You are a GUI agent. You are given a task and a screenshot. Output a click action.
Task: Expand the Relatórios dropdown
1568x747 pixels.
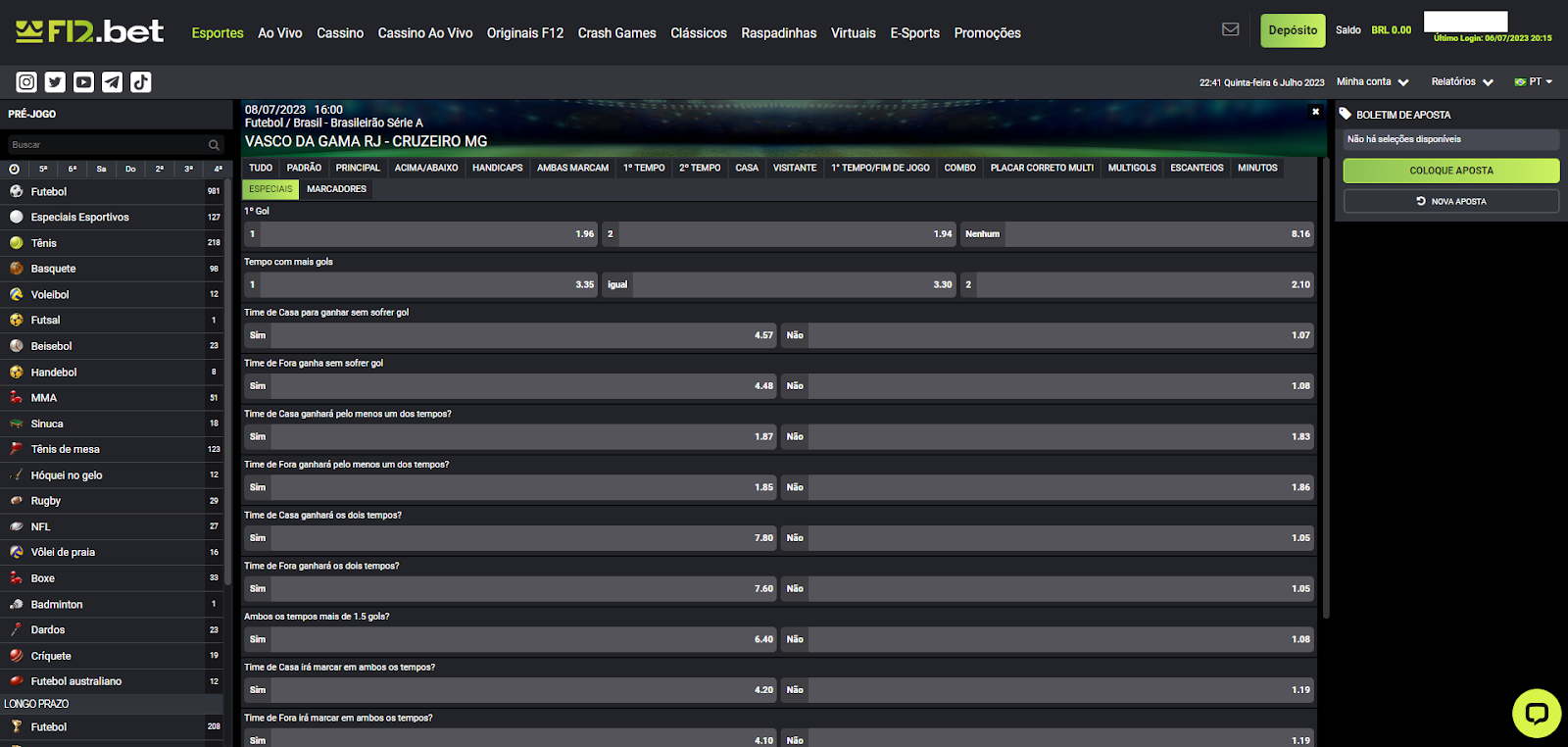1462,82
